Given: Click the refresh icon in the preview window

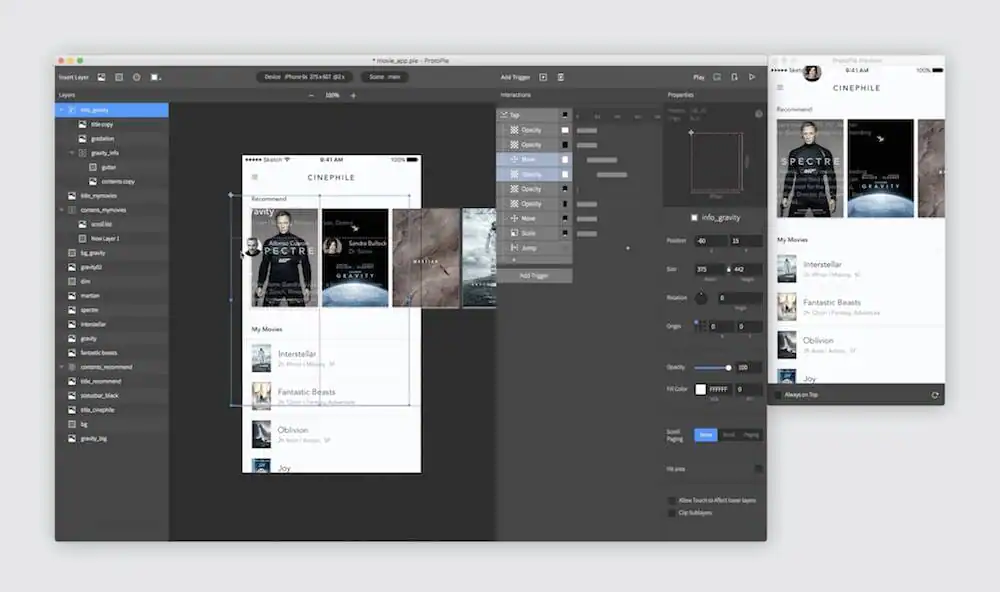Looking at the screenshot, I should (934, 394).
